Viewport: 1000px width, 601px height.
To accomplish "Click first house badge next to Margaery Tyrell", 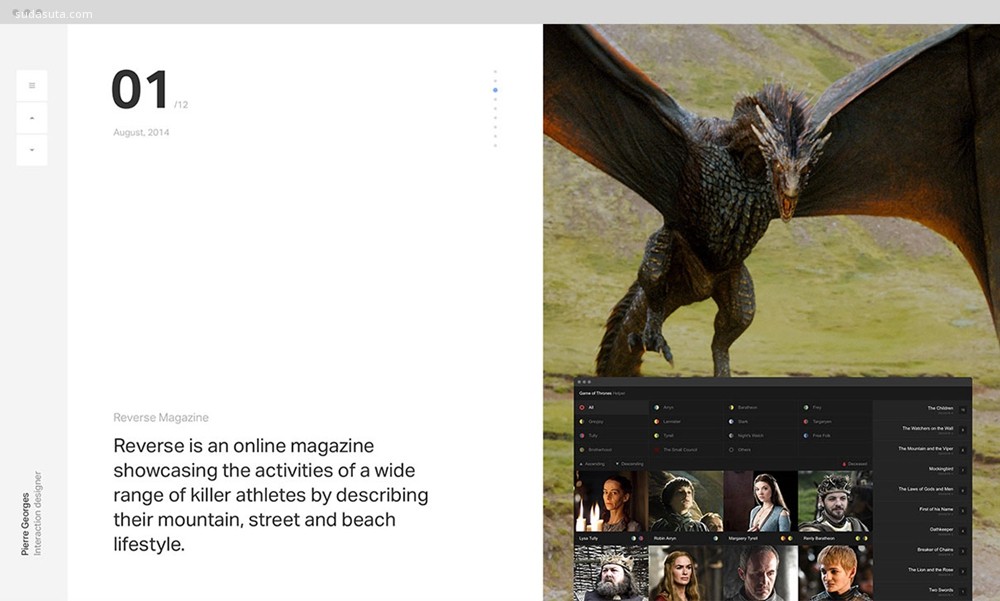I will coord(783,538).
